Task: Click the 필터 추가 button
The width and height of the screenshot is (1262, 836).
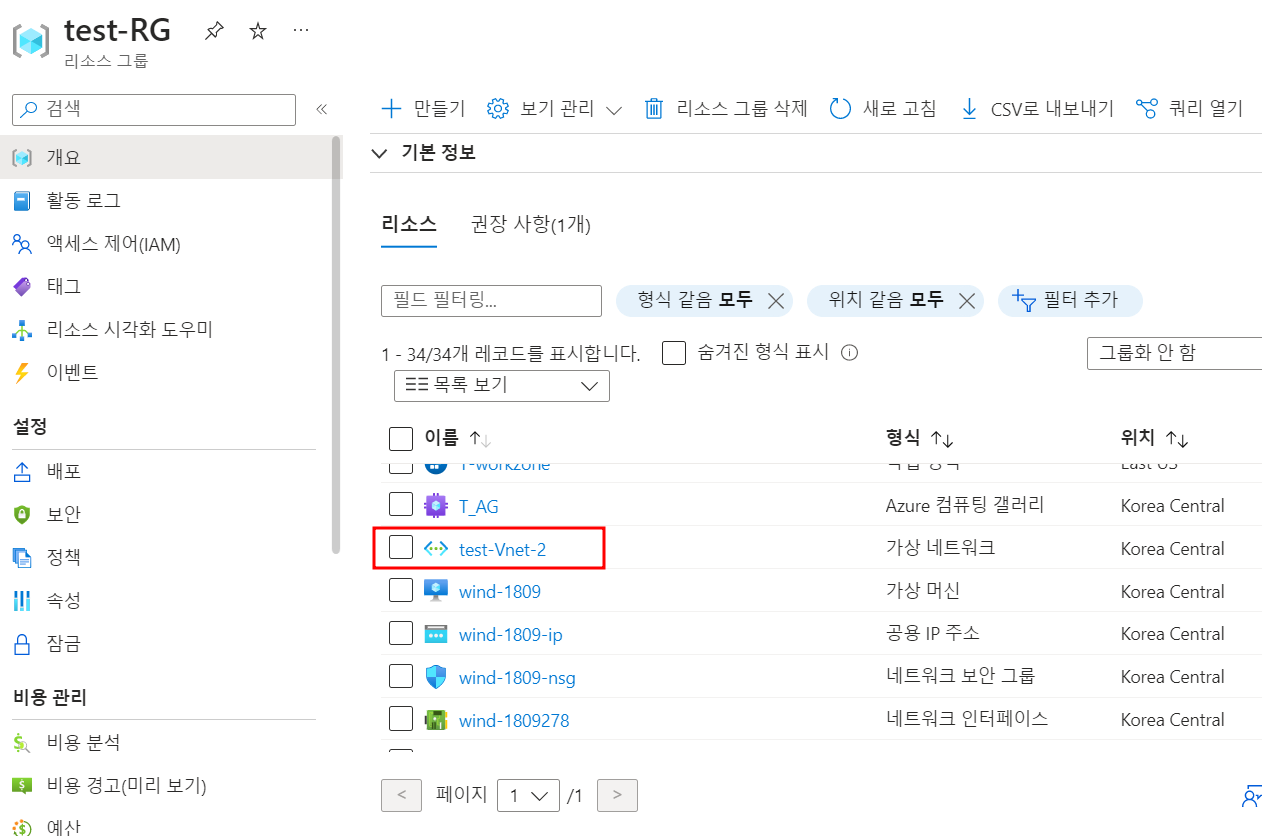Action: (1070, 300)
